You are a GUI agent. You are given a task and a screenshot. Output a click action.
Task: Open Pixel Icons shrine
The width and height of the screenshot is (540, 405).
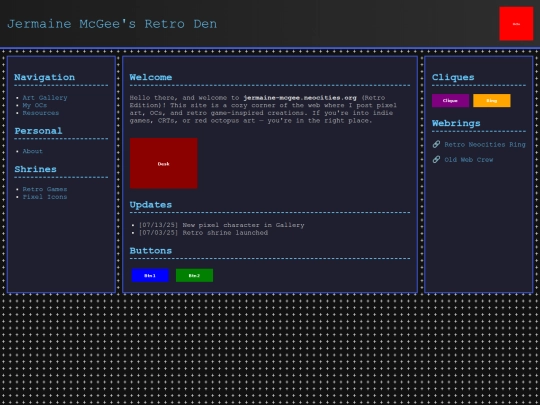(45, 197)
